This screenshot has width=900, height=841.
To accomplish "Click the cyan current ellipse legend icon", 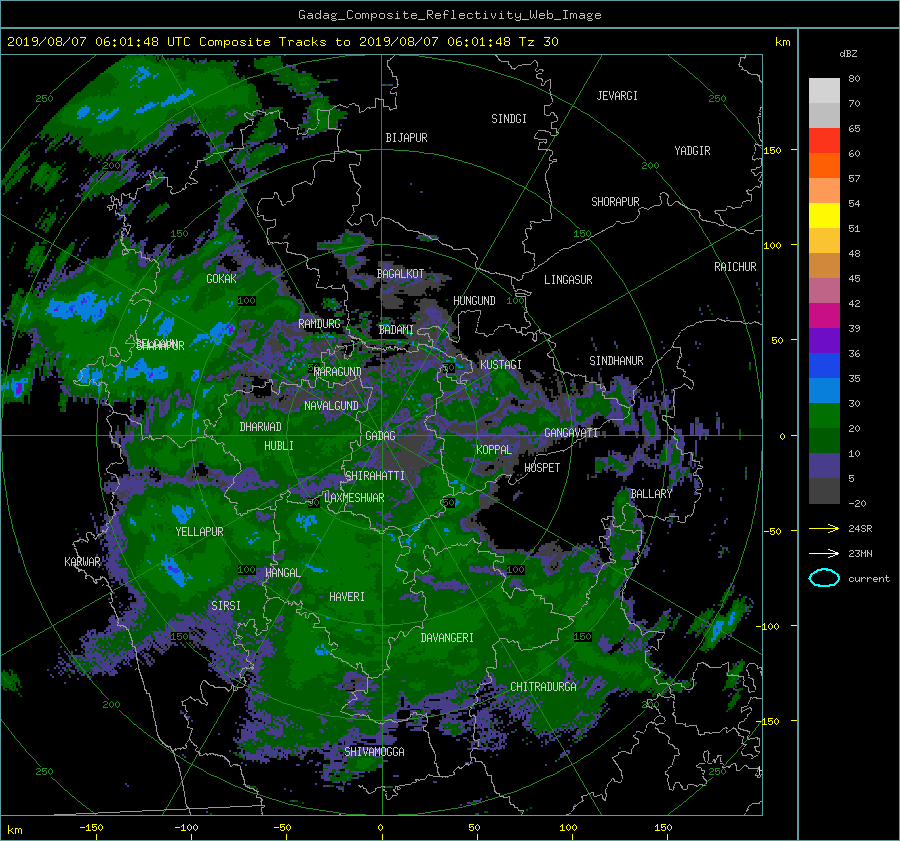I will click(x=824, y=578).
